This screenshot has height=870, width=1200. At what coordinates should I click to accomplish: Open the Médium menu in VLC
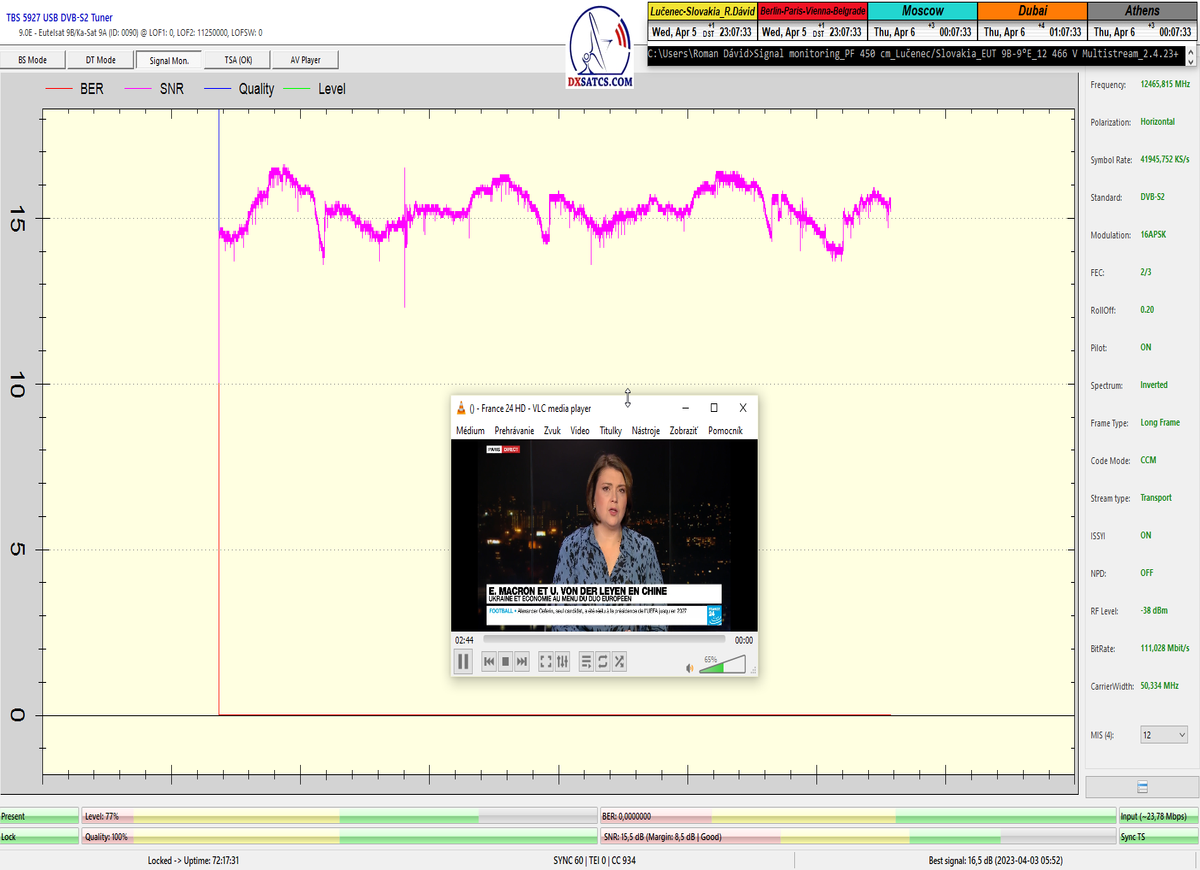(470, 431)
